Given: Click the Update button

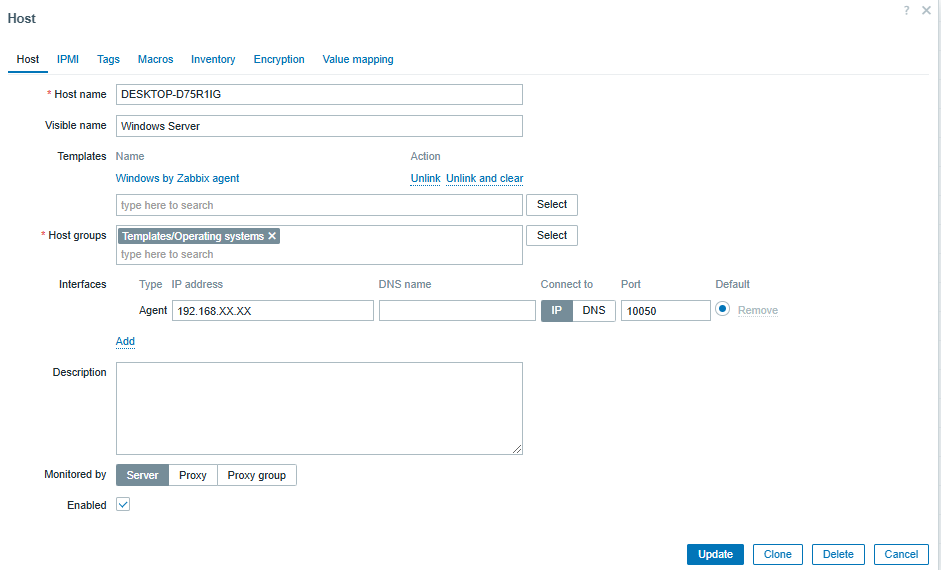Looking at the screenshot, I should 715,554.
